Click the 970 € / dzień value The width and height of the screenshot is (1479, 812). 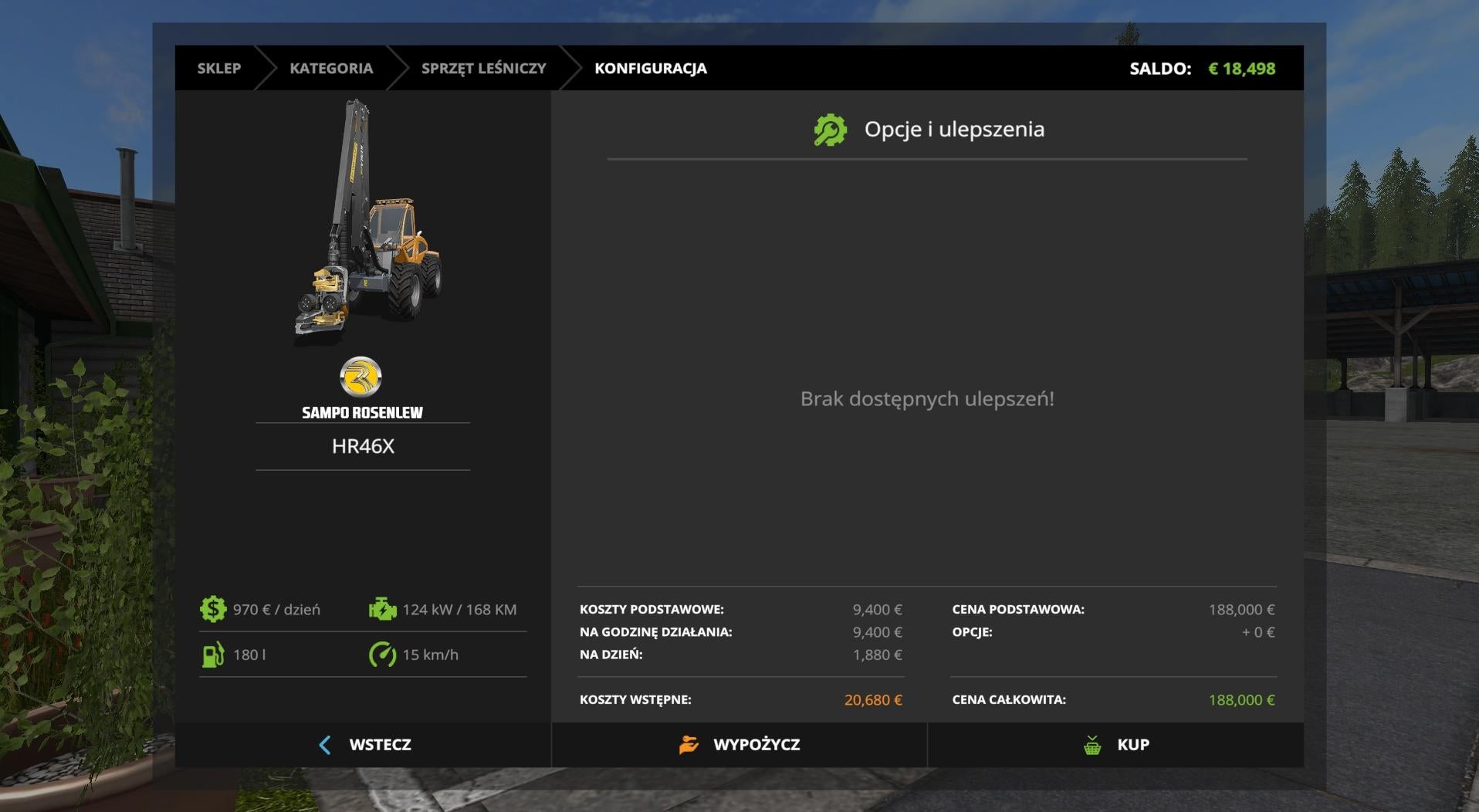point(276,610)
